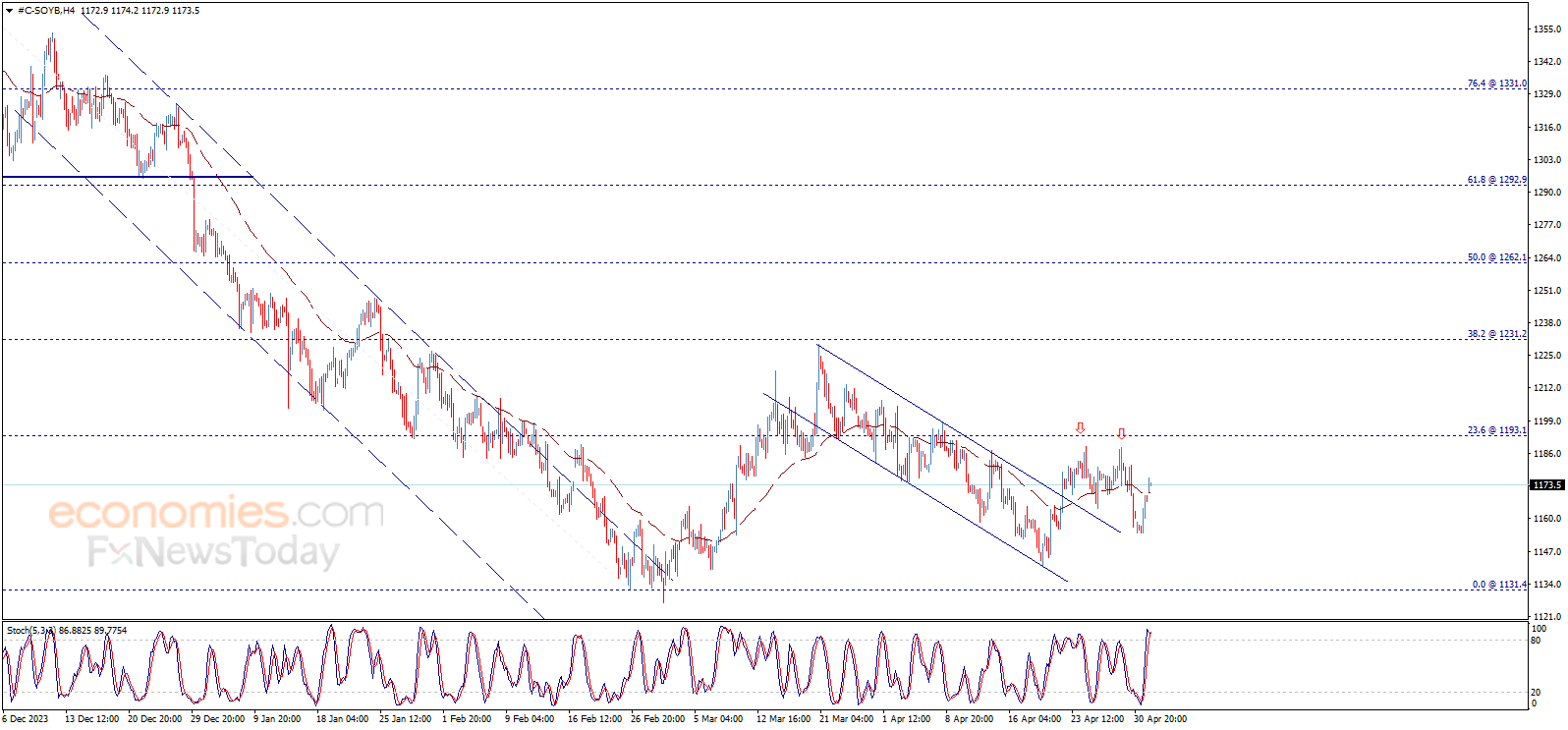Screen dimensions: 1568x730
Task: Click the 1121.0 price axis value
Action: tap(1547, 617)
